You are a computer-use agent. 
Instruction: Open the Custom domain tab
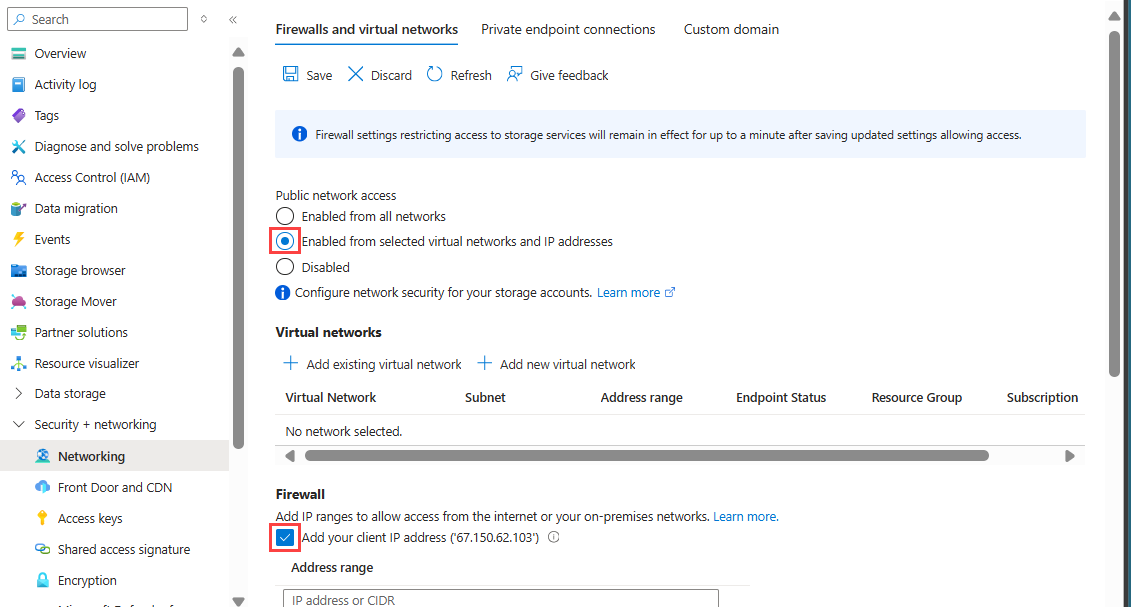tap(731, 29)
